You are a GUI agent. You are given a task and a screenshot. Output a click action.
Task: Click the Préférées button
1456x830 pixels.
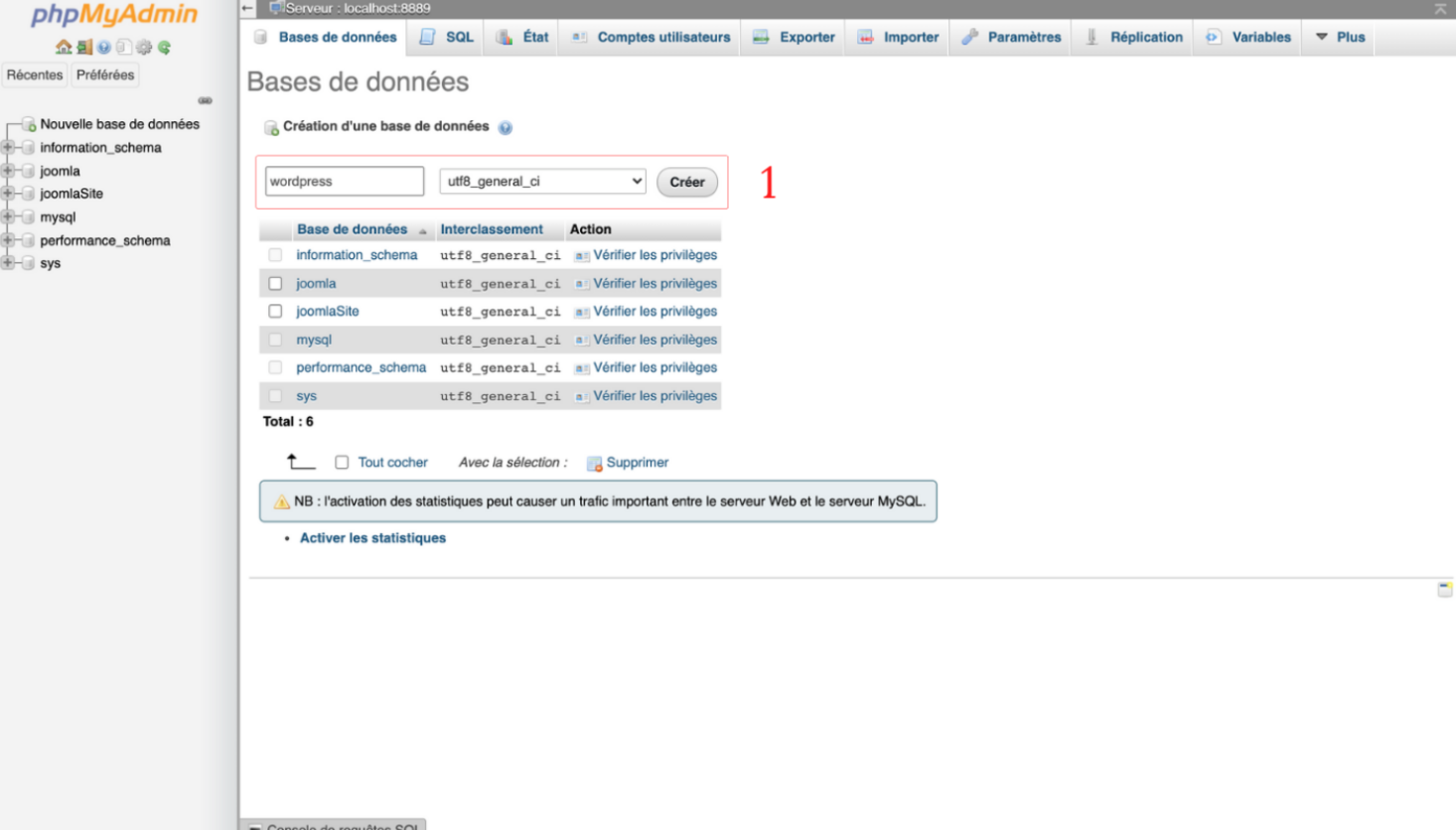(x=105, y=74)
